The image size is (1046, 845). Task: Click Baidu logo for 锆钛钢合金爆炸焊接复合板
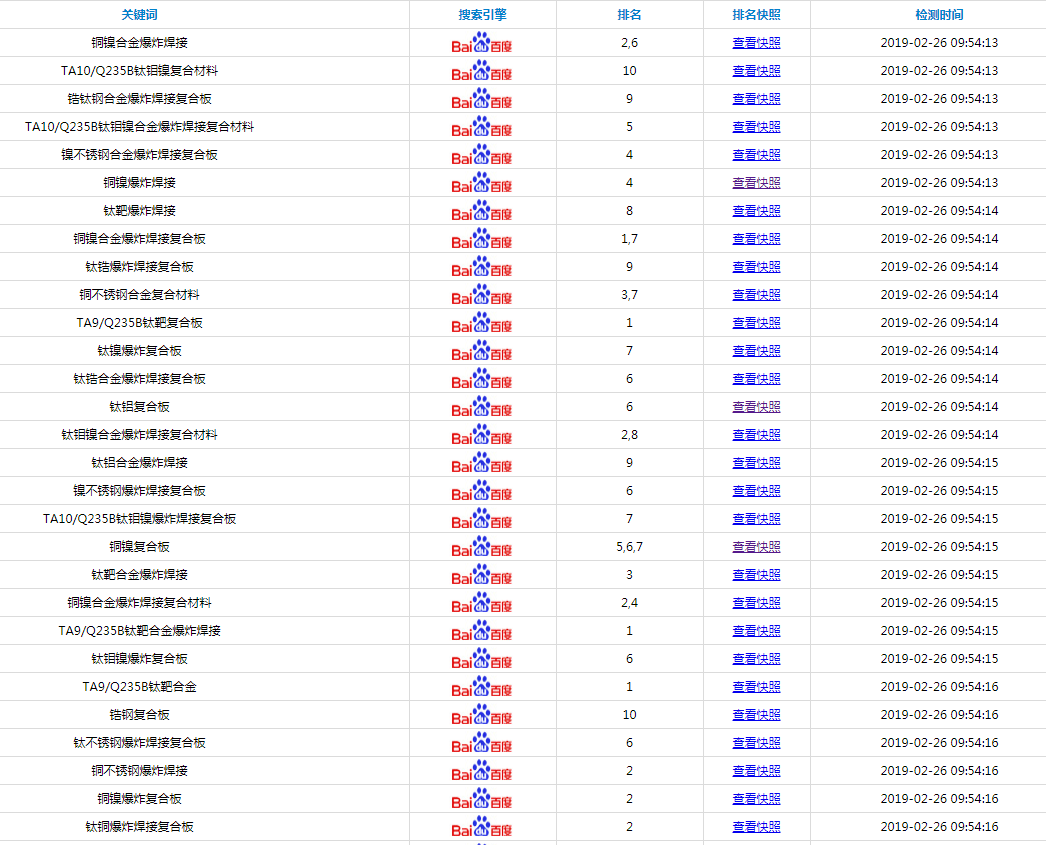(481, 100)
